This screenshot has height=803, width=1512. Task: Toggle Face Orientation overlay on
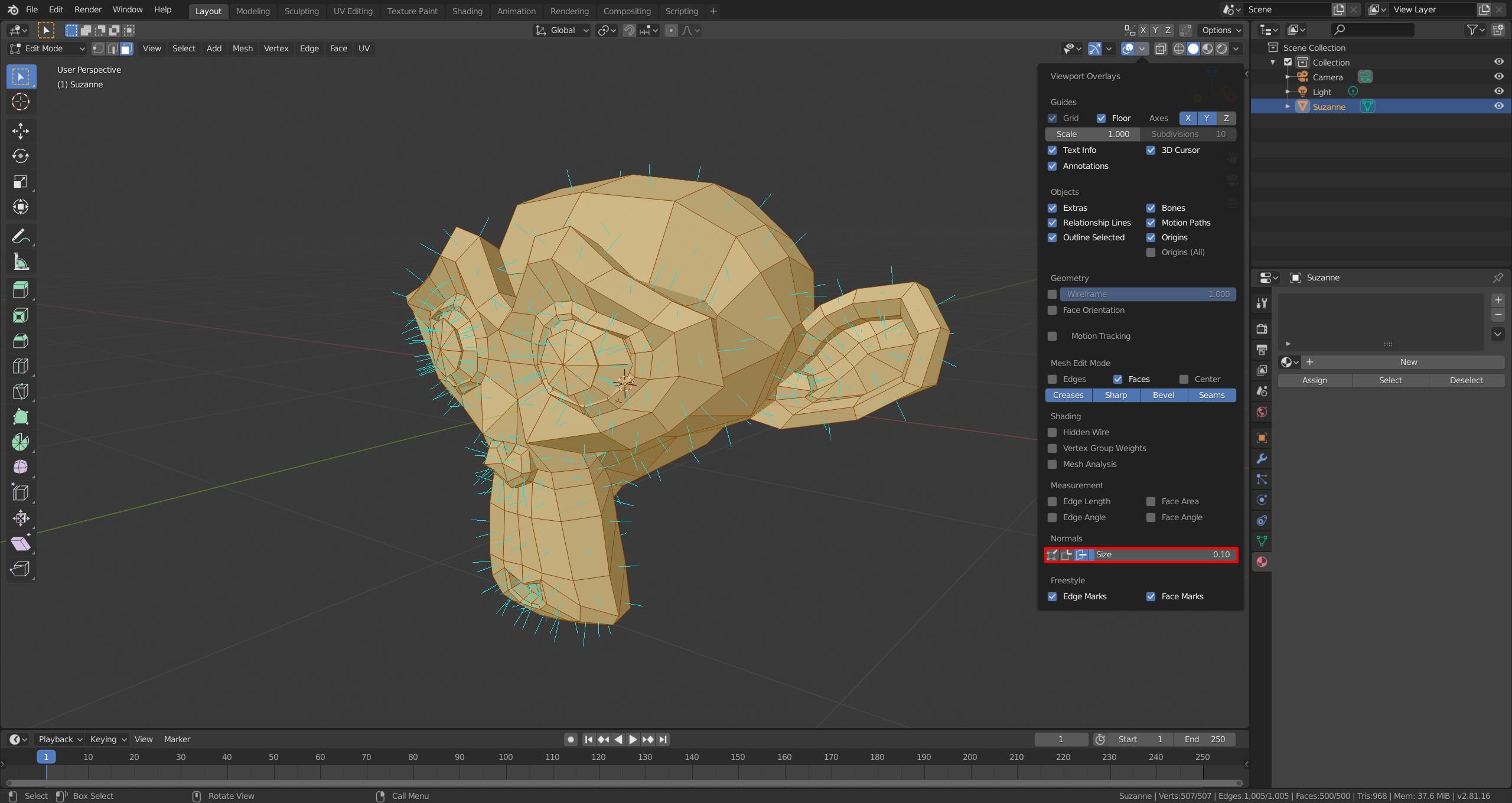pyautogui.click(x=1053, y=310)
